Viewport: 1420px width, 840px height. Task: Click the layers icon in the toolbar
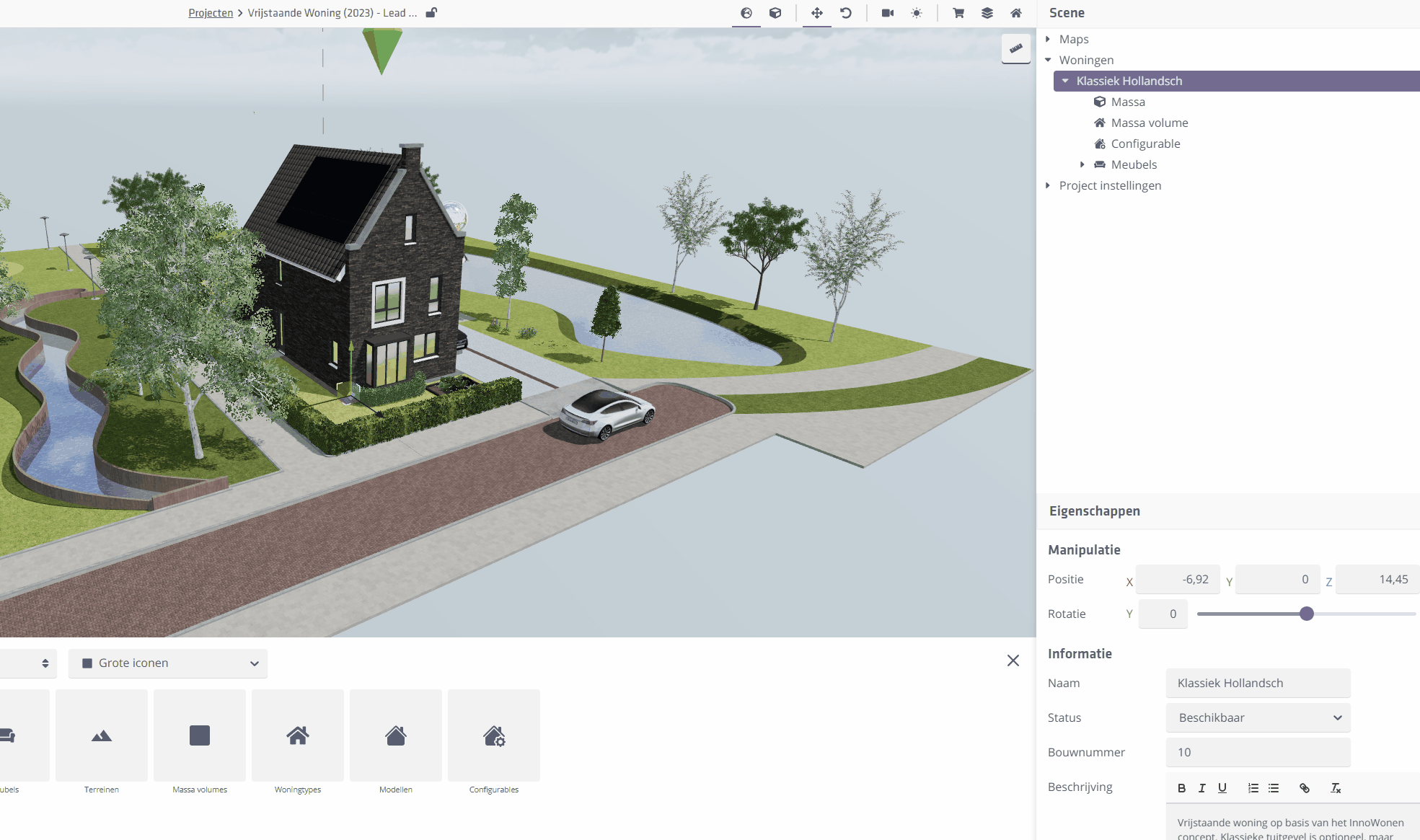[x=986, y=12]
